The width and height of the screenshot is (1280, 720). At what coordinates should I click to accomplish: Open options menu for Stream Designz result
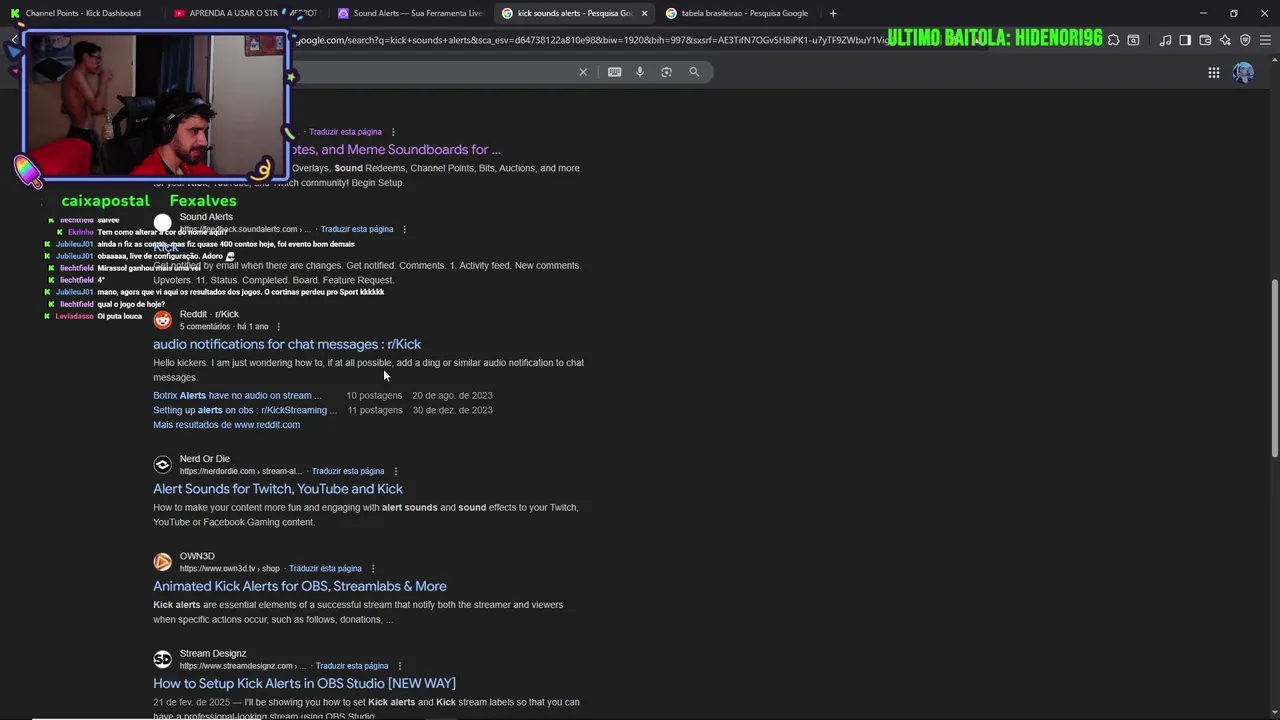click(x=399, y=666)
